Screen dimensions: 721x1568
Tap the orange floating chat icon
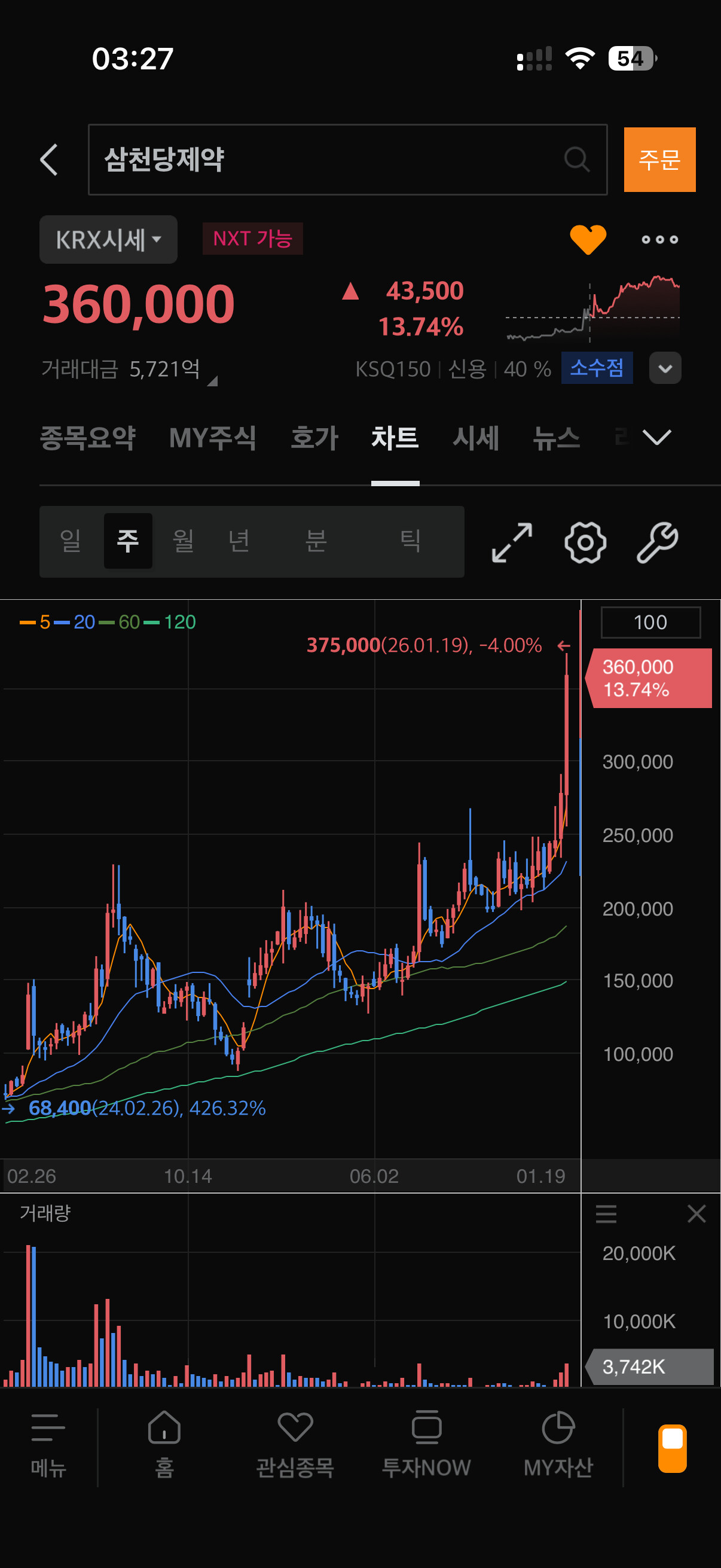[673, 1448]
